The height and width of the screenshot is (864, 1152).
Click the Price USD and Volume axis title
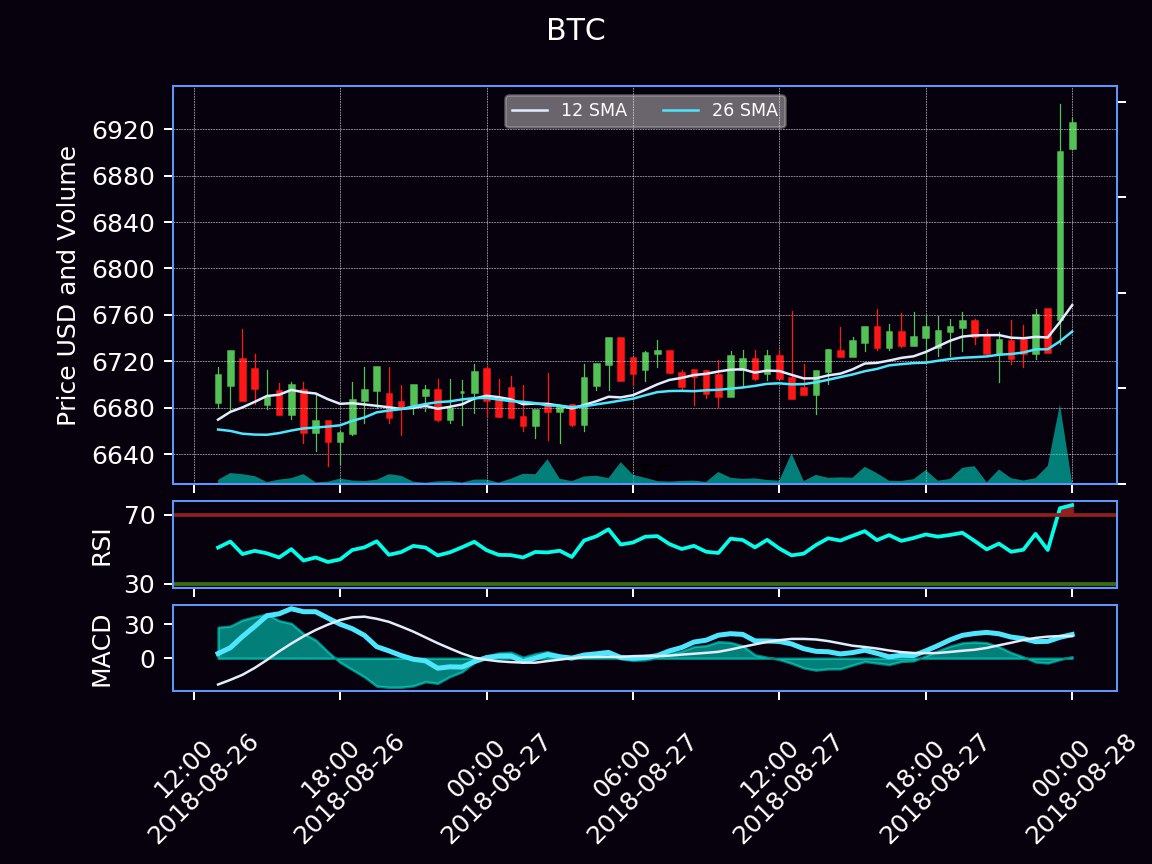point(67,286)
